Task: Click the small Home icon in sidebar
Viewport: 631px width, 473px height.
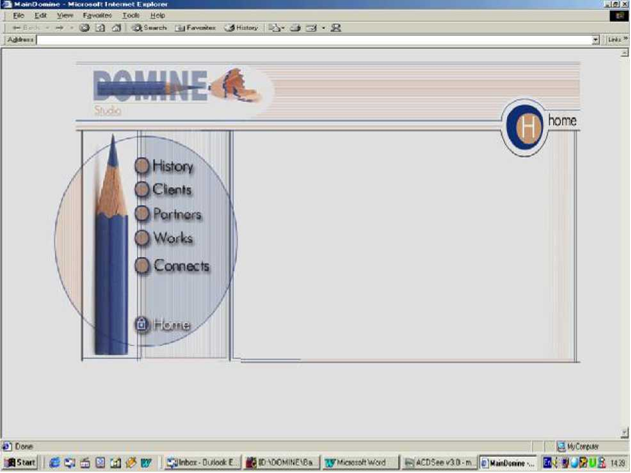Action: (x=141, y=324)
